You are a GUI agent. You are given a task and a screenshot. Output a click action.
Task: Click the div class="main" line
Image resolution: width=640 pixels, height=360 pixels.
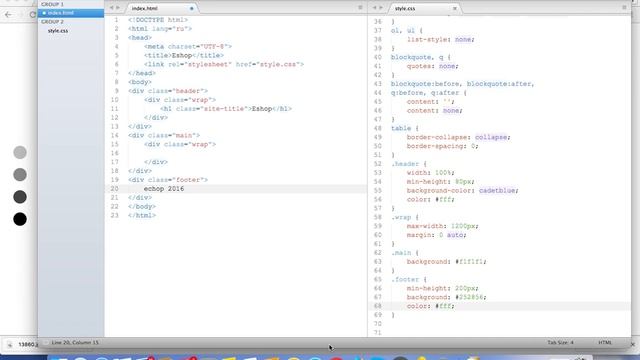click(x=164, y=136)
